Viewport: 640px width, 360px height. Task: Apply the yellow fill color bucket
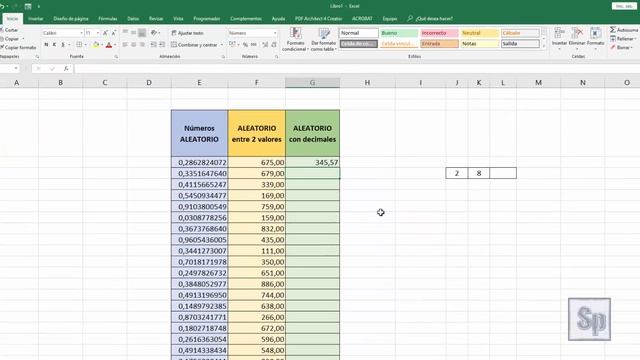(96, 44)
